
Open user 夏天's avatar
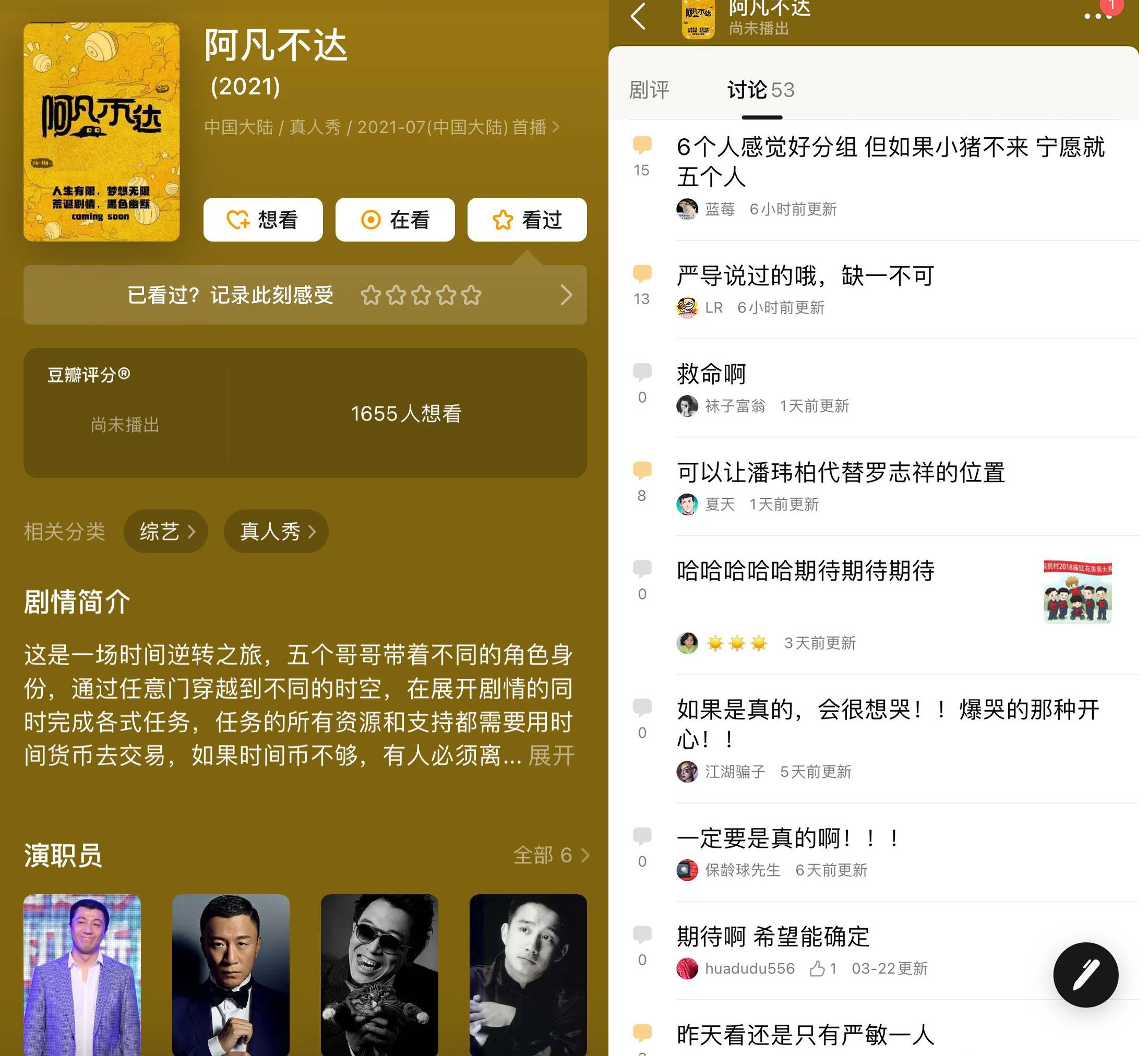[687, 504]
